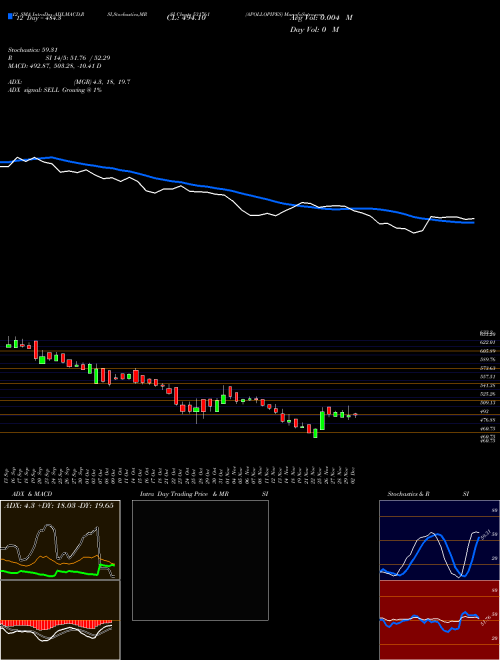Select the CL: 494.10 closing price text
The width and height of the screenshot is (500, 660).
[186, 18]
